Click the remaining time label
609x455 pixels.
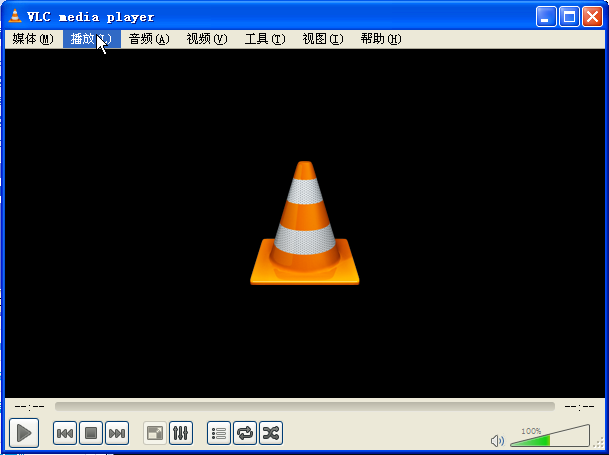[579, 407]
